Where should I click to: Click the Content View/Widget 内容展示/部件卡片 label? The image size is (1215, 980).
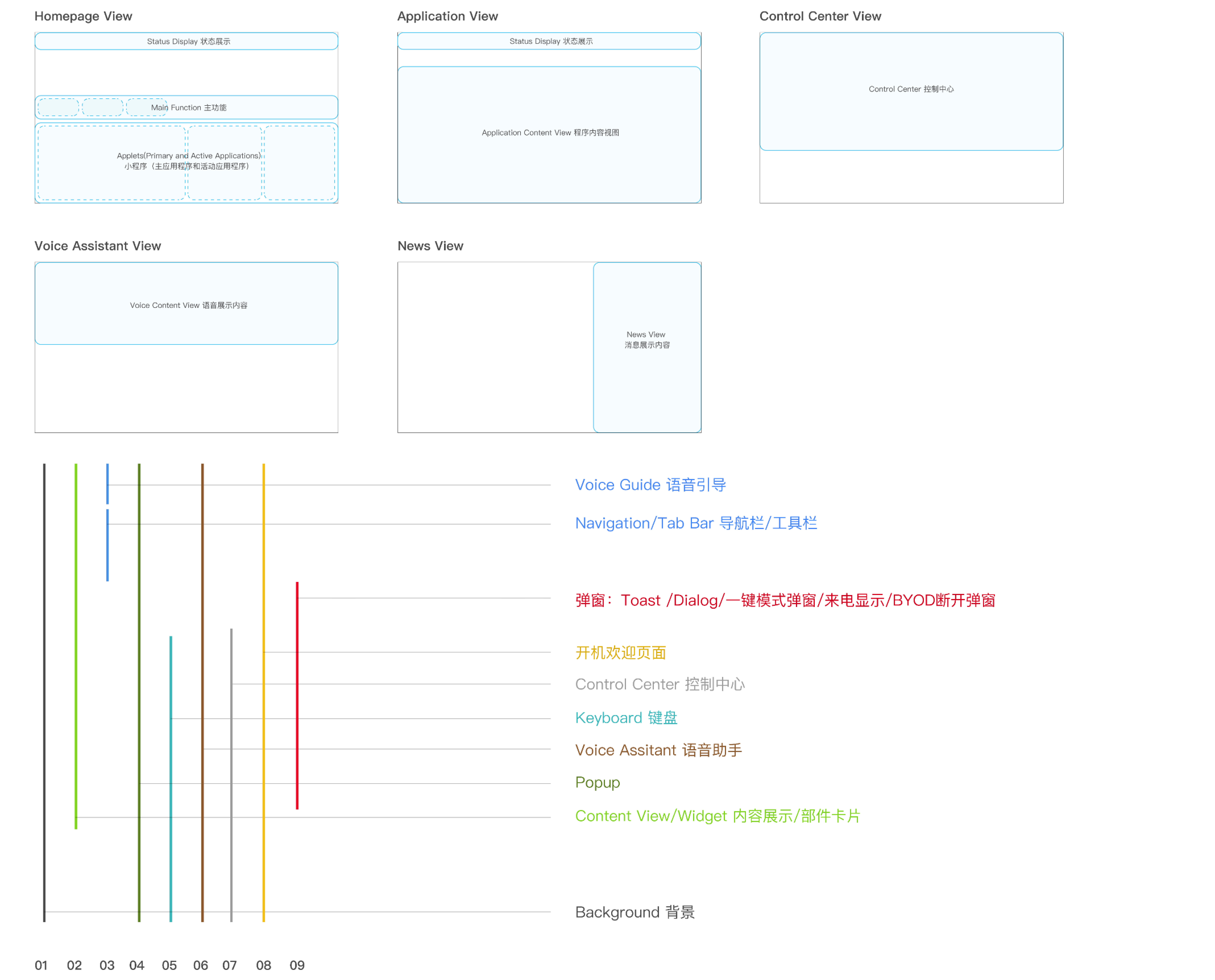[718, 816]
